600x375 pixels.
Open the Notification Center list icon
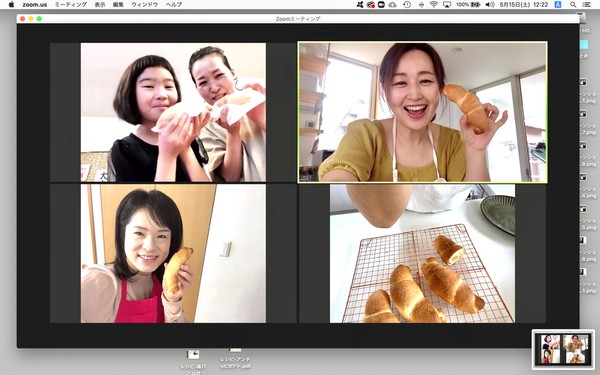586,5
